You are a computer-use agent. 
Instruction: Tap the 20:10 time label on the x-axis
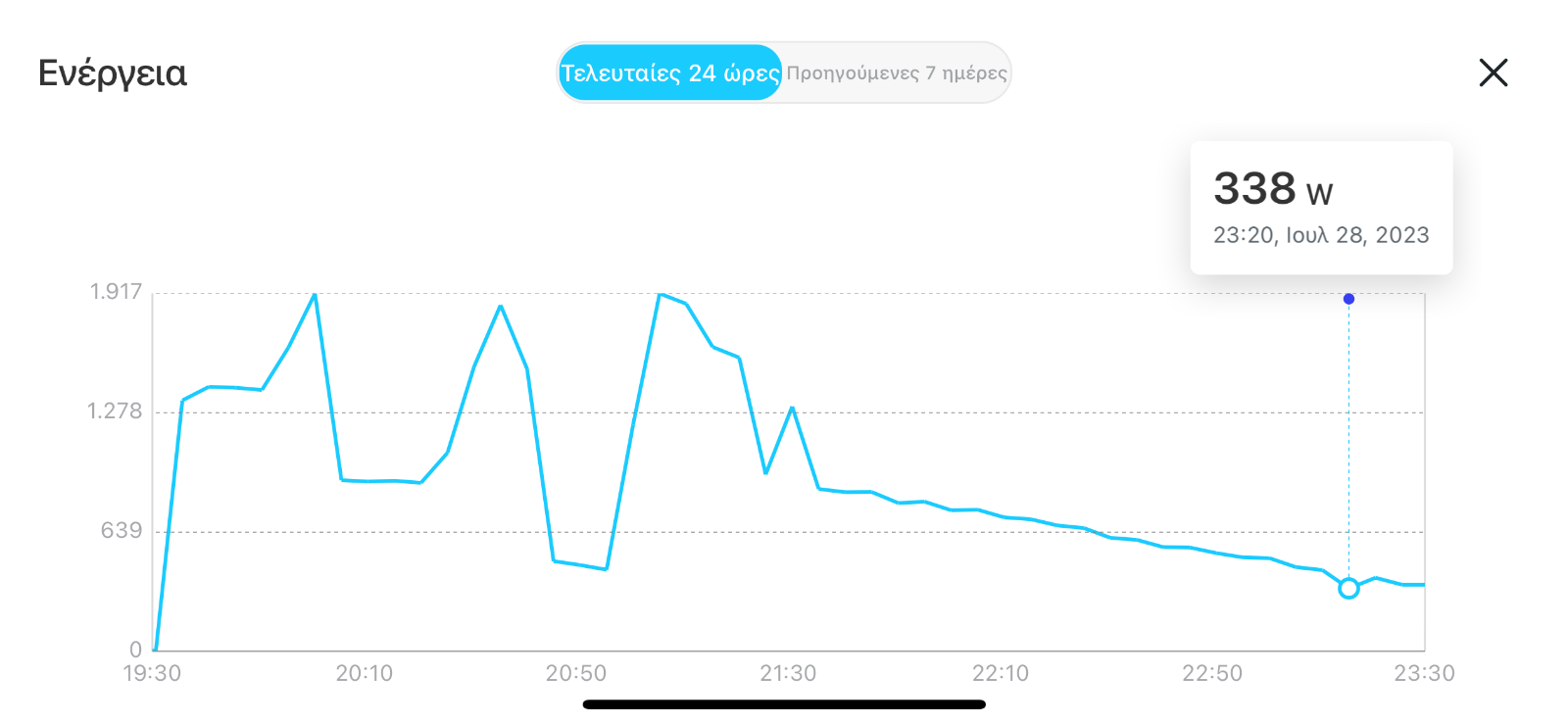(365, 673)
